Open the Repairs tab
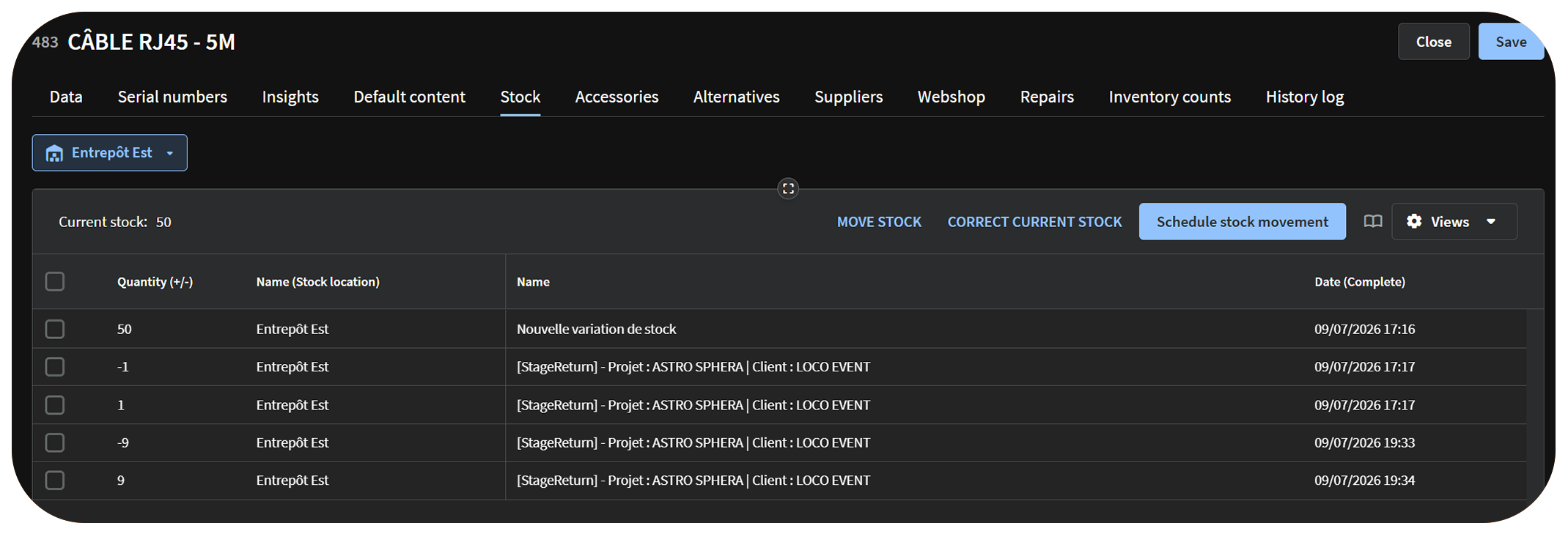This screenshot has height=534, width=1568. click(1047, 97)
